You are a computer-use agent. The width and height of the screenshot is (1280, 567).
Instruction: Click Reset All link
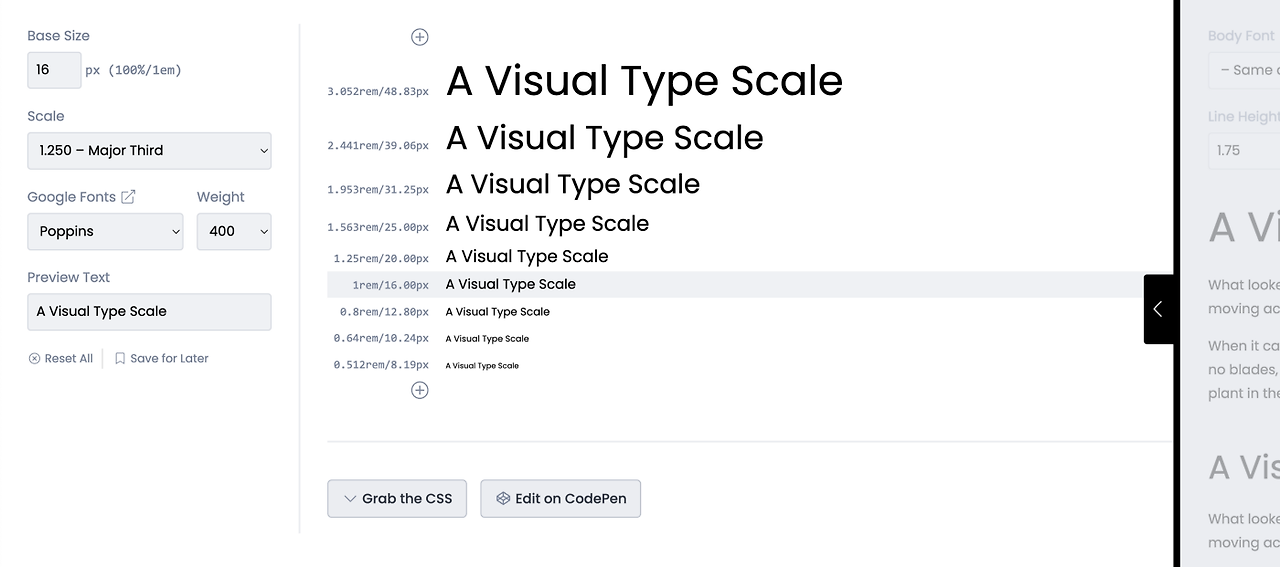(x=61, y=358)
